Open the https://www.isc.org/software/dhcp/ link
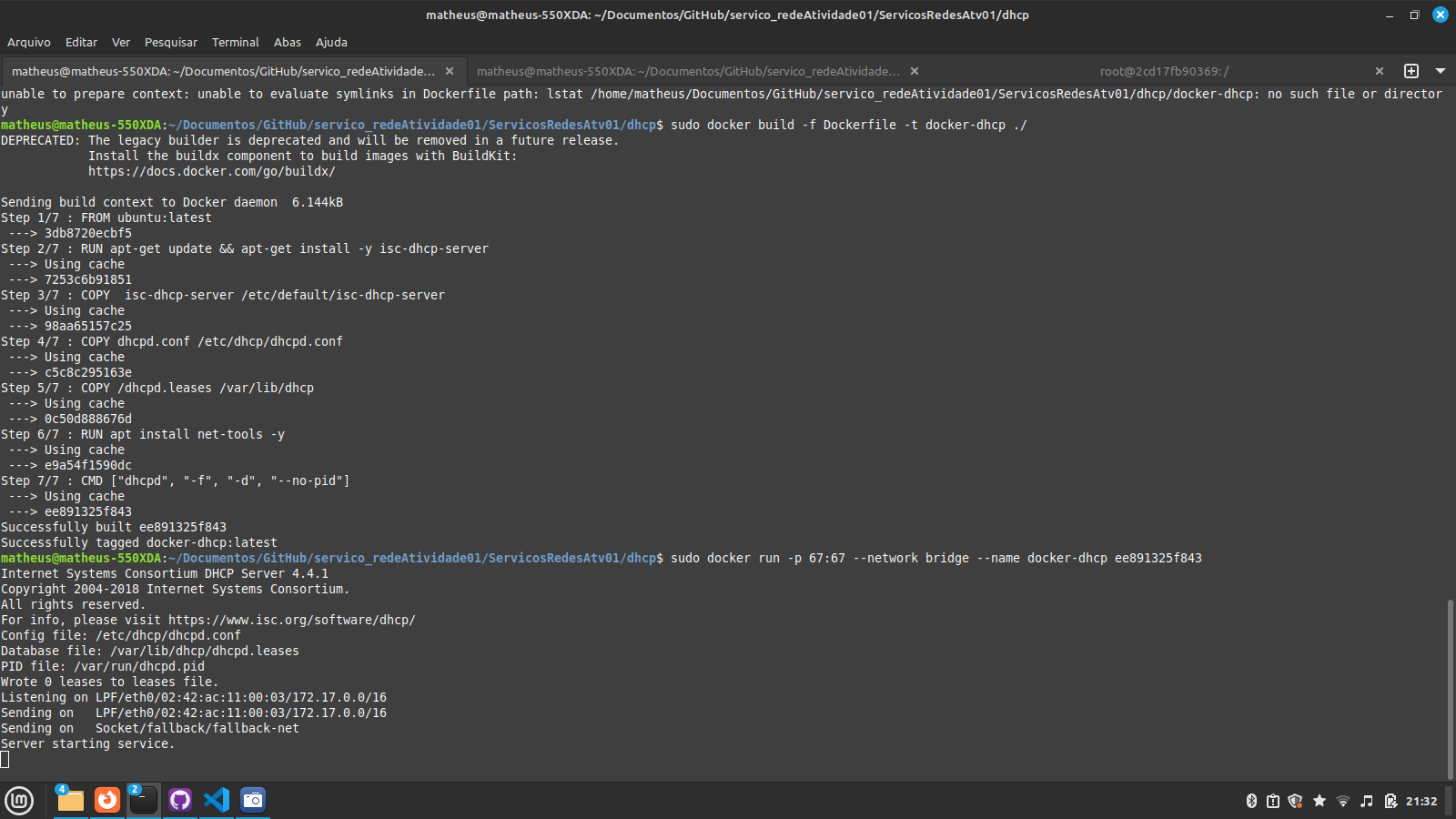This screenshot has height=819, width=1456. coord(292,620)
